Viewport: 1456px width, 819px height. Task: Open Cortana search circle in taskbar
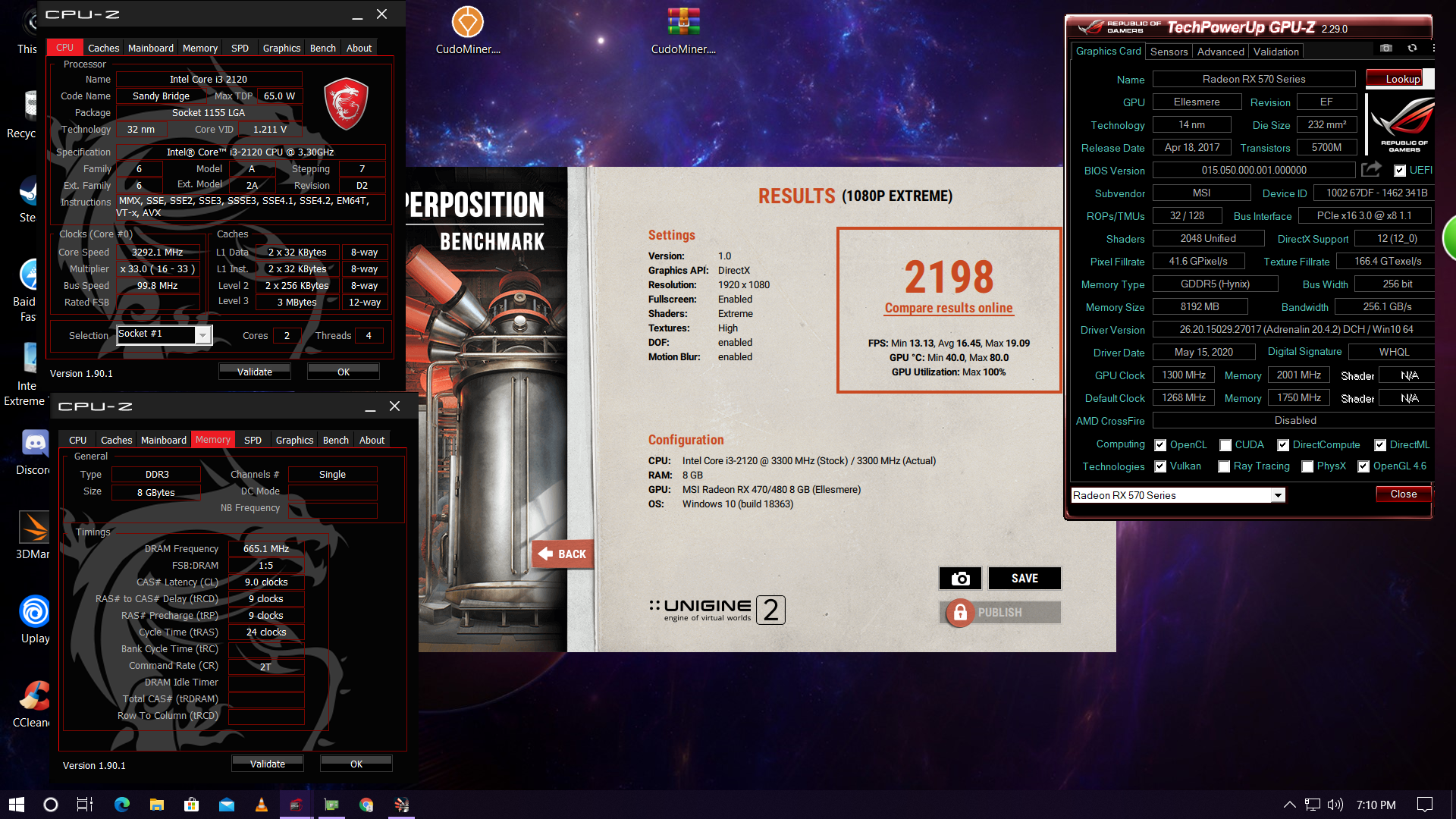[x=51, y=805]
